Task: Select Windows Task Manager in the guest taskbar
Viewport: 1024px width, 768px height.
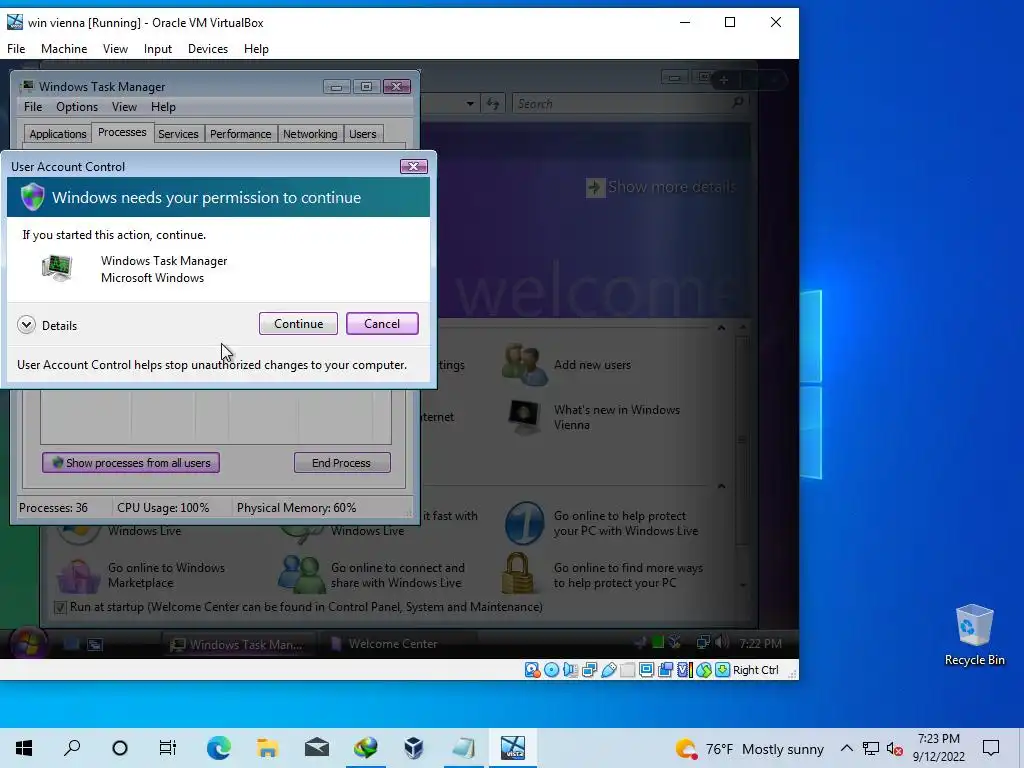Action: click(x=237, y=645)
